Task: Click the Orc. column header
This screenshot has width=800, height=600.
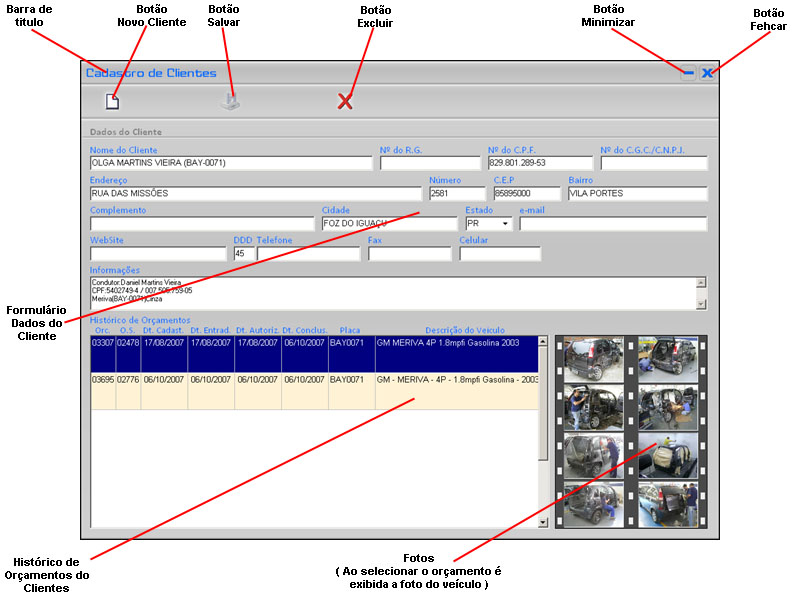Action: tap(103, 330)
